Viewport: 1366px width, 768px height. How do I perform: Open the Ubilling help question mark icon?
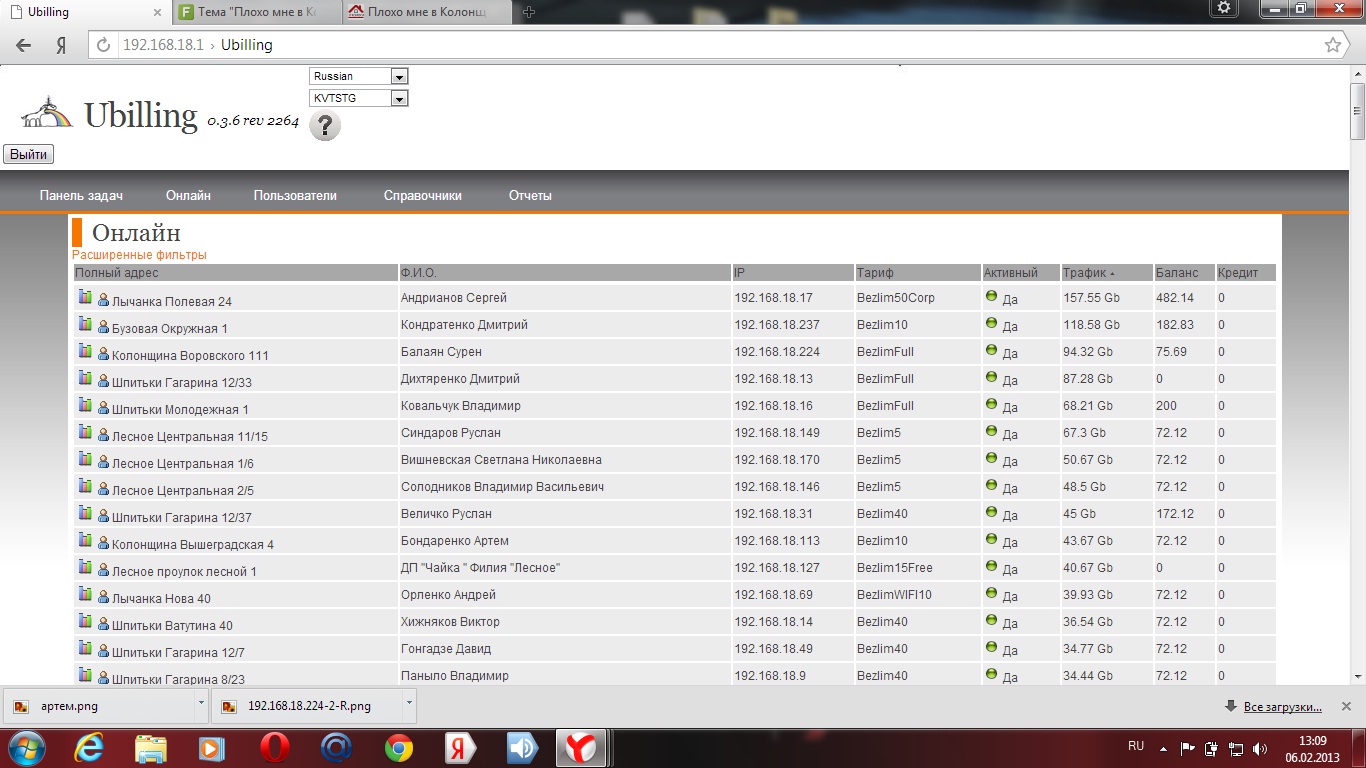[x=325, y=126]
